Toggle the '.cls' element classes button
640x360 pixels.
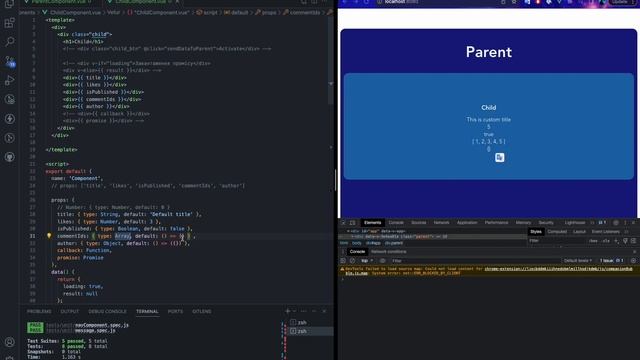606,241
